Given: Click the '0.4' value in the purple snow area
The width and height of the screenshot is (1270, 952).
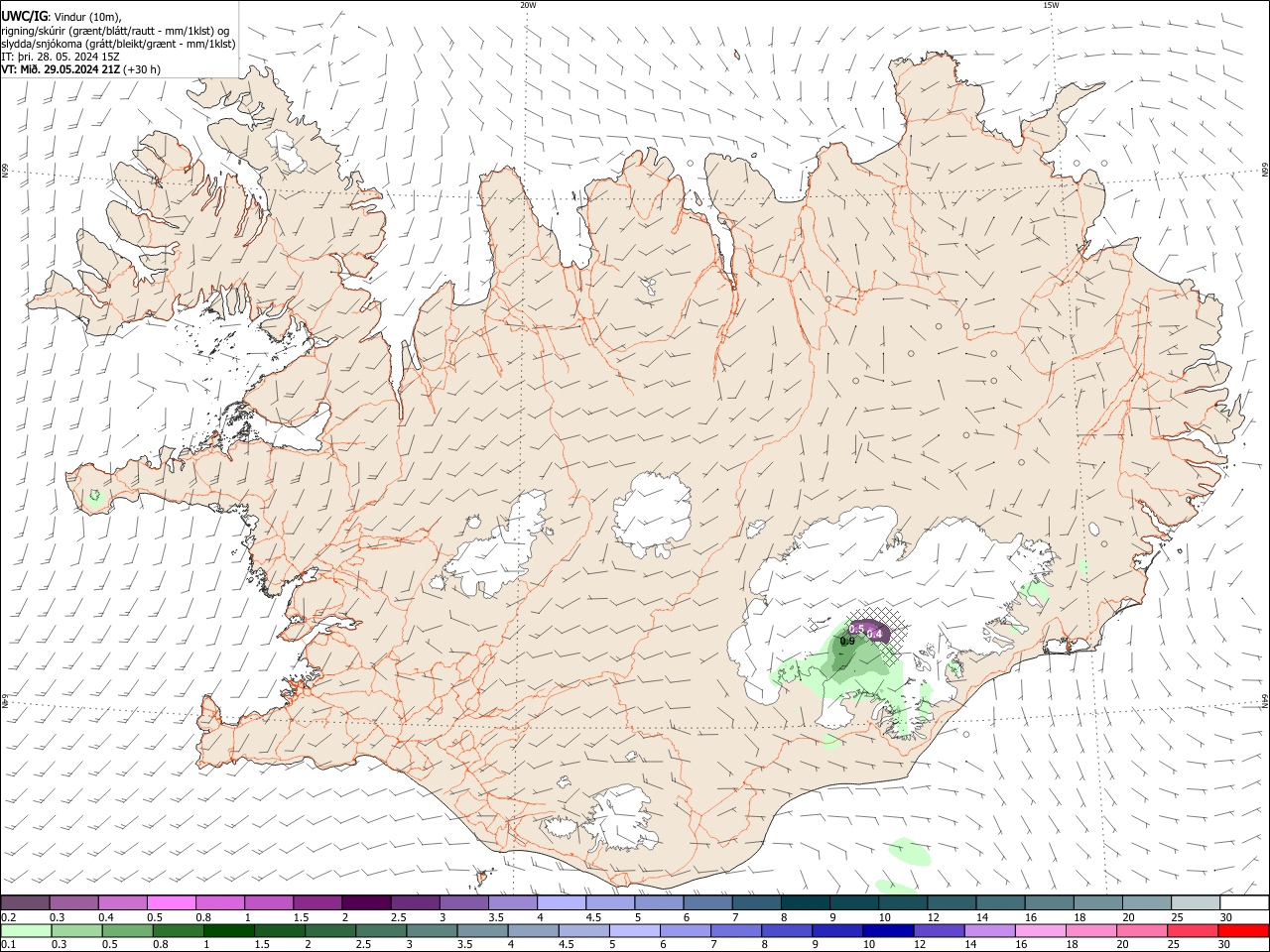Looking at the screenshot, I should [875, 634].
